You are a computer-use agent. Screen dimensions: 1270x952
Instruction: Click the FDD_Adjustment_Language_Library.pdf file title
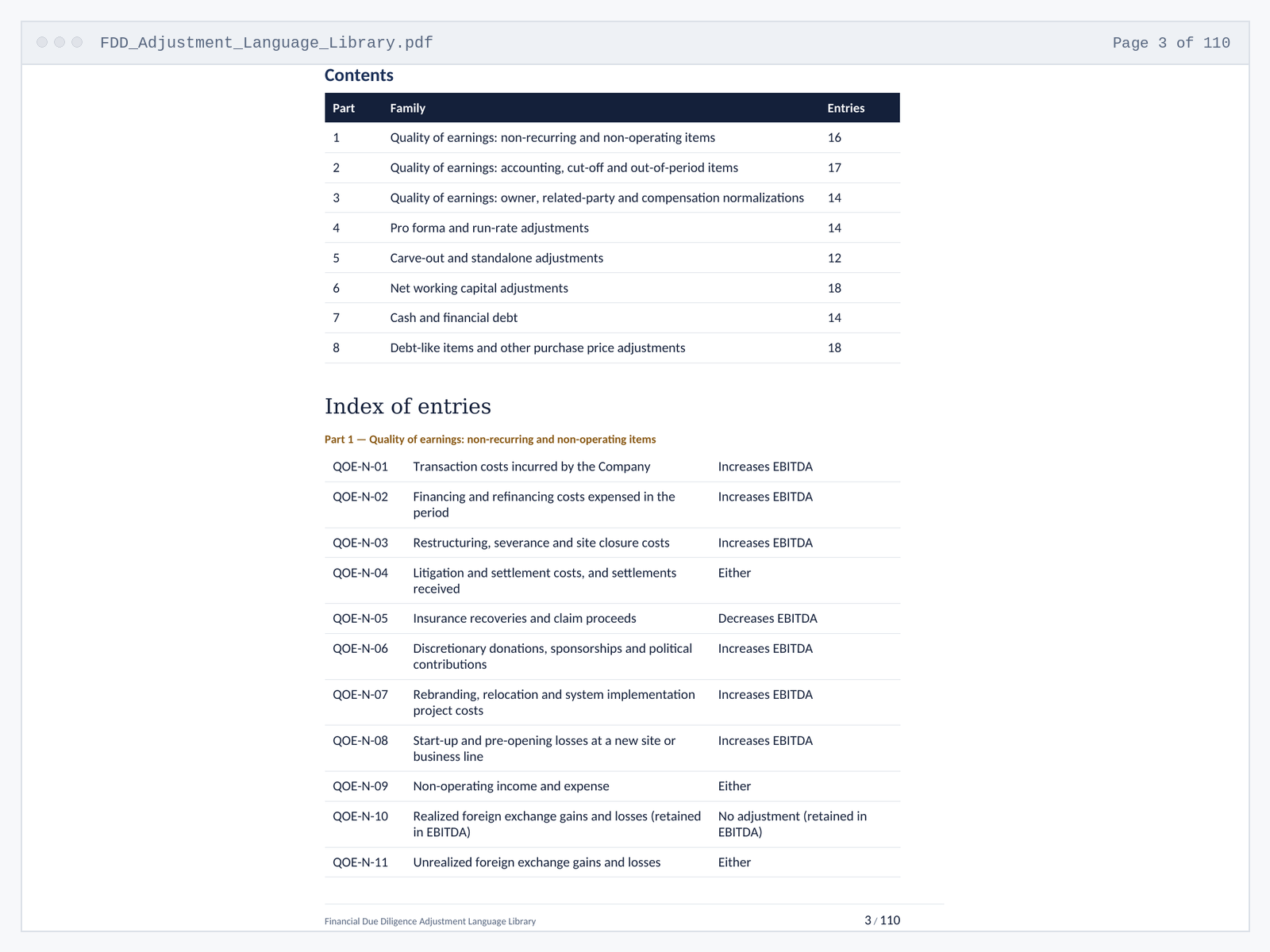coord(267,43)
